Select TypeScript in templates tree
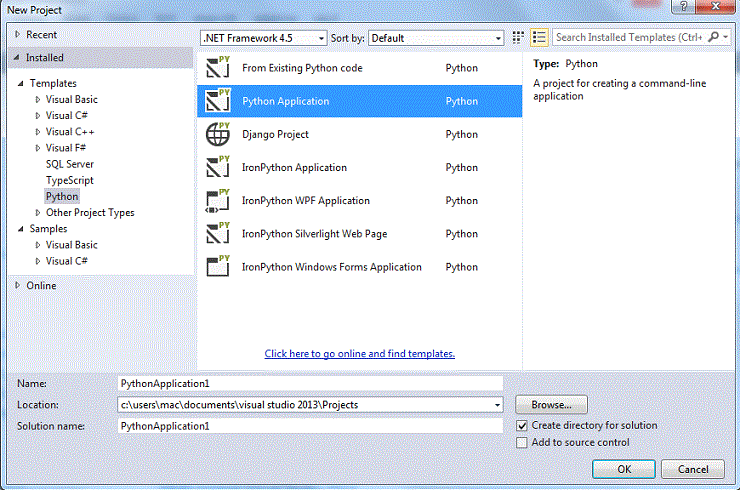This screenshot has width=740, height=490. click(x=70, y=180)
